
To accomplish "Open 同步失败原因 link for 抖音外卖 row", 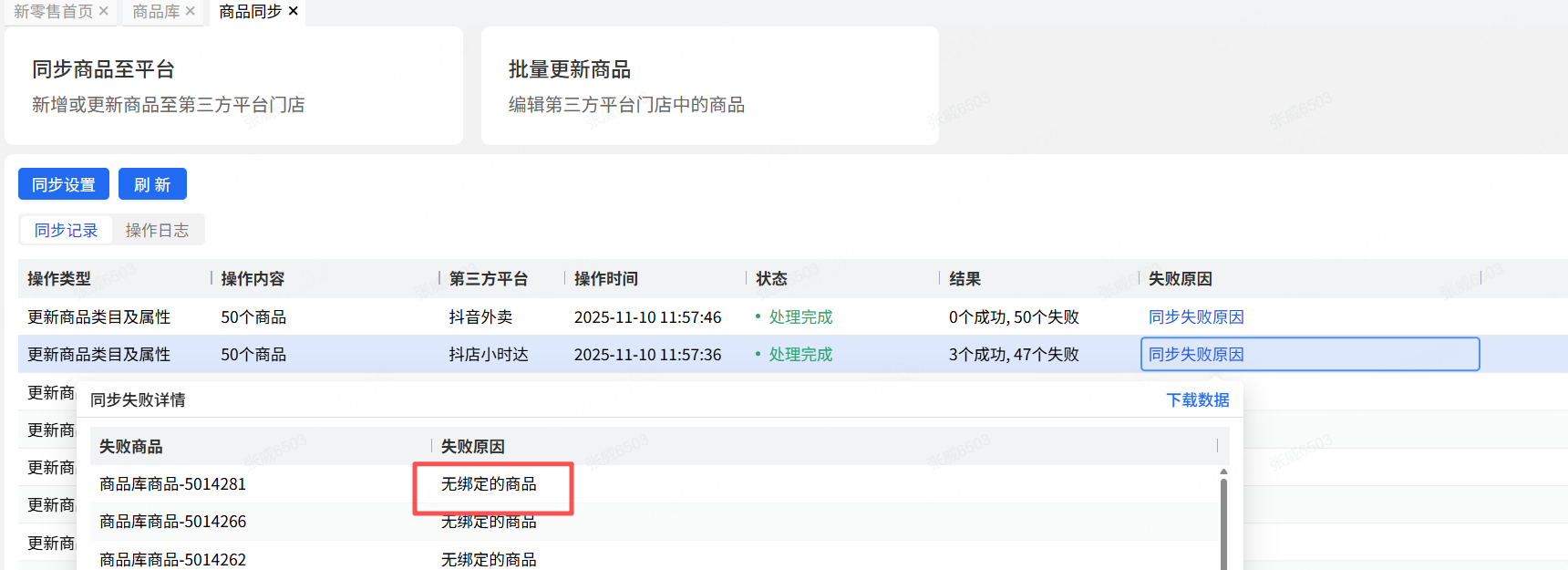I will click(x=1196, y=317).
